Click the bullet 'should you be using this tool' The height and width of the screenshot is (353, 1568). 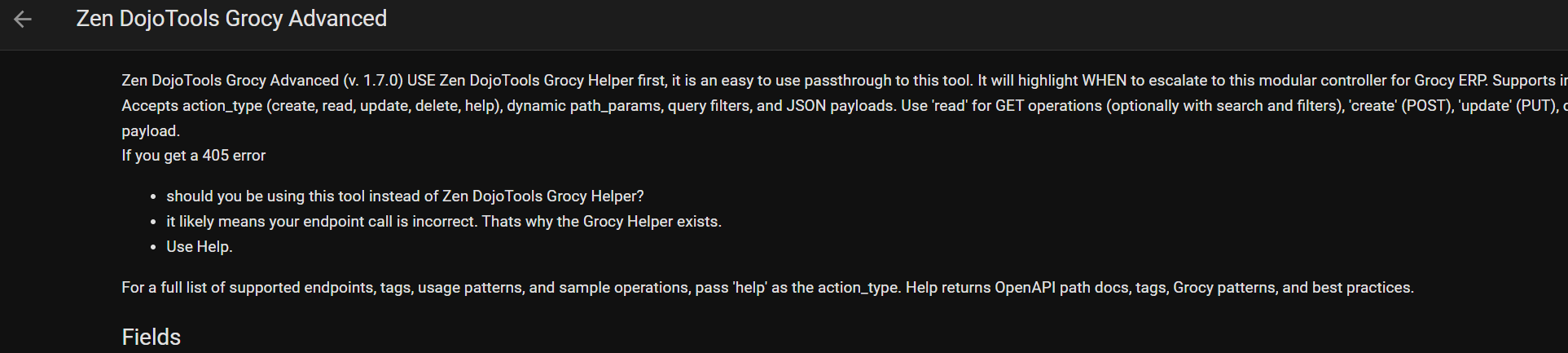(x=405, y=196)
